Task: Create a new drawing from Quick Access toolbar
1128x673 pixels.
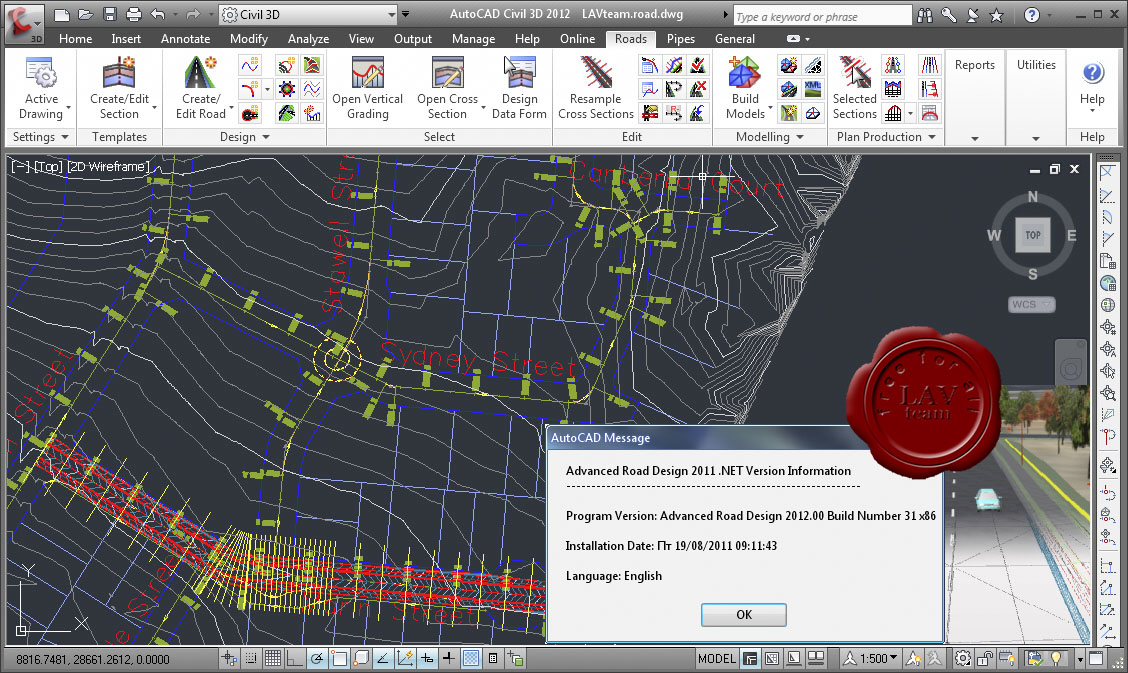Action: click(x=62, y=14)
